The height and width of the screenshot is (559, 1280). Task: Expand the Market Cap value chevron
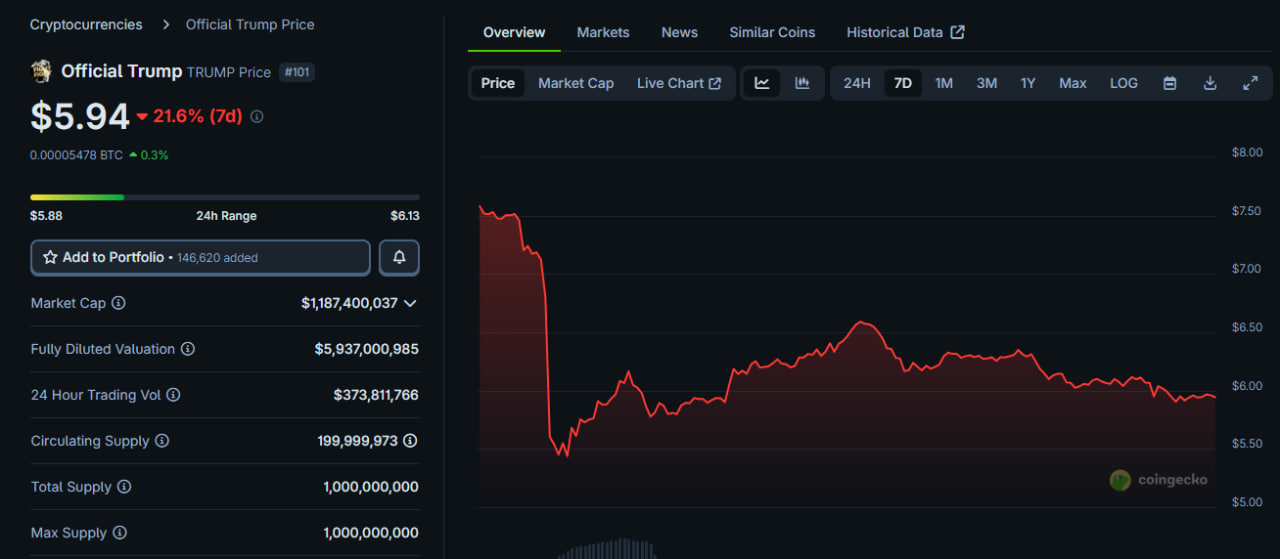(410, 303)
